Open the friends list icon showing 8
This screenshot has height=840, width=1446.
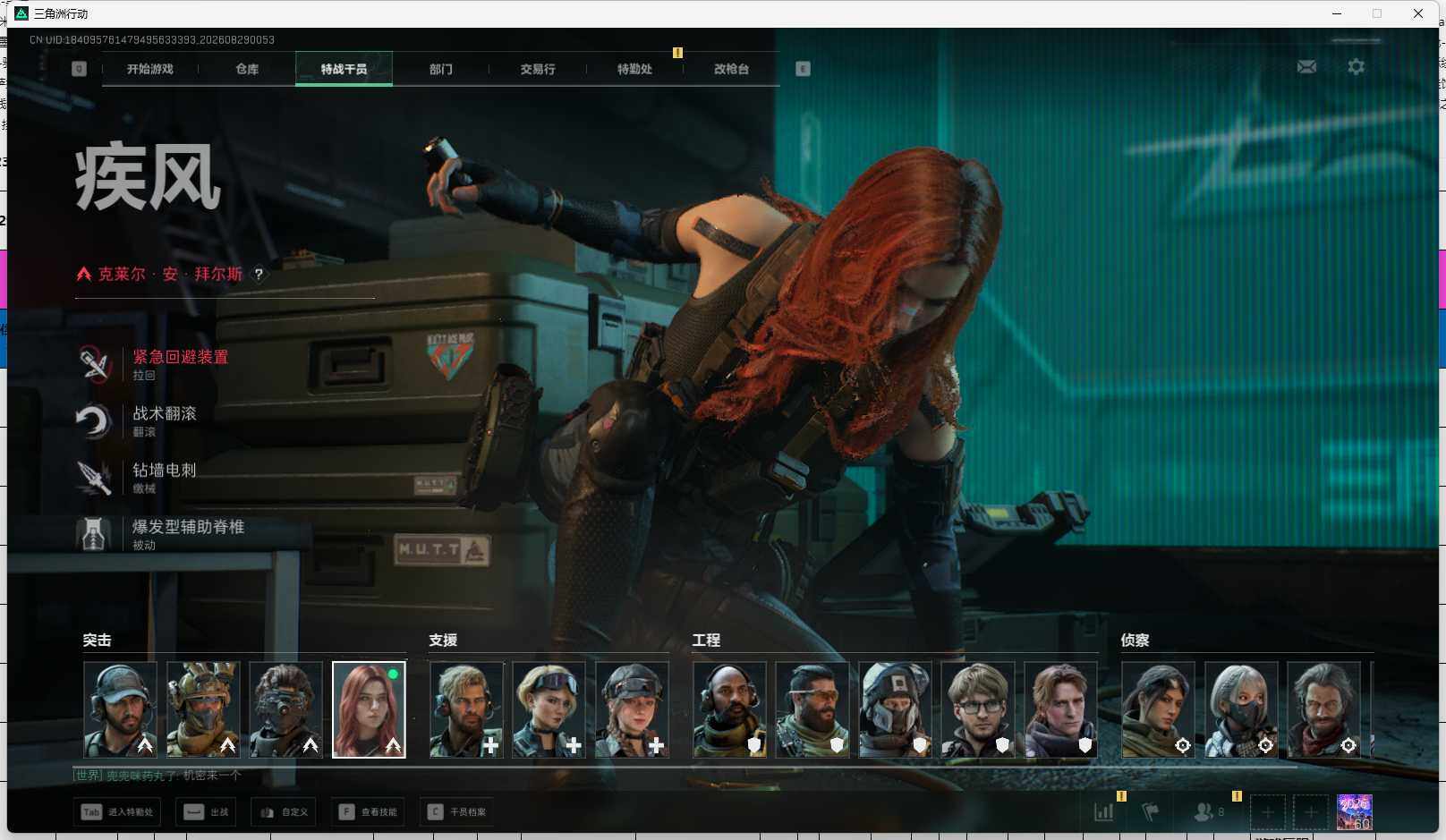point(1209,811)
